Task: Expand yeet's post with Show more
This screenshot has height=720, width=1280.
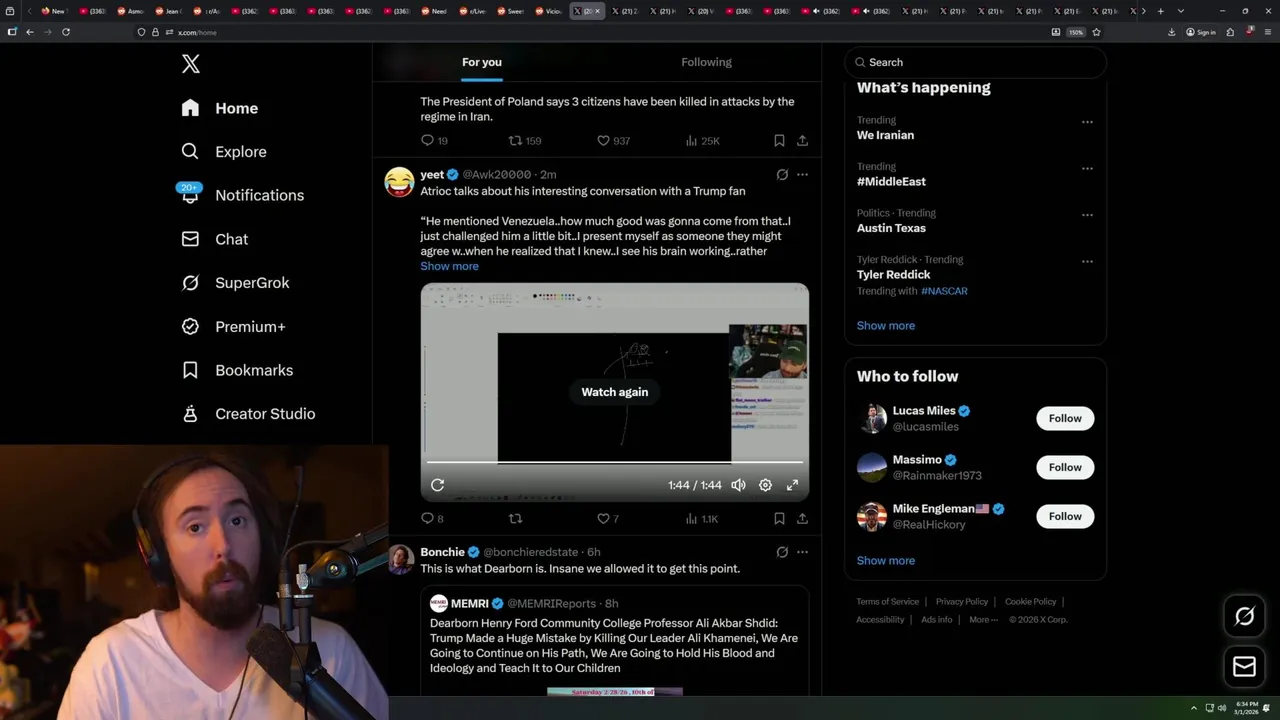Action: [449, 266]
